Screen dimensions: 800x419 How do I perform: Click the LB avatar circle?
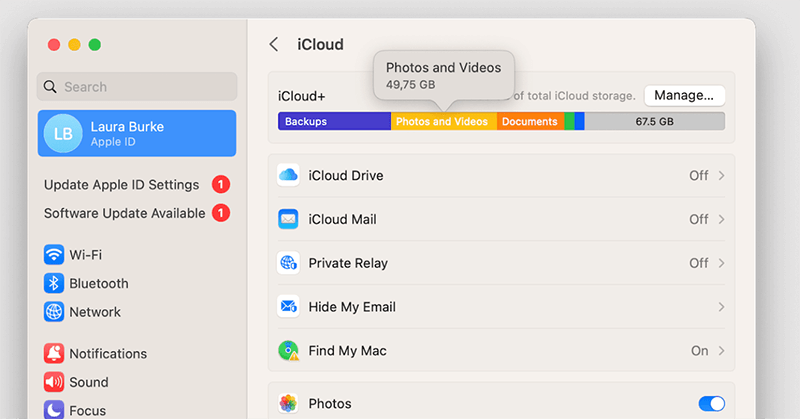(x=63, y=133)
